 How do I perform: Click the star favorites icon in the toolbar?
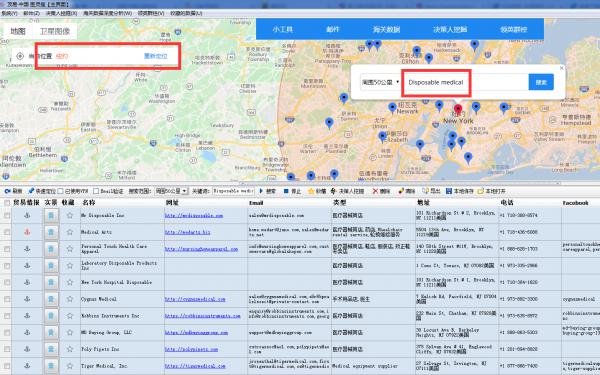311,191
